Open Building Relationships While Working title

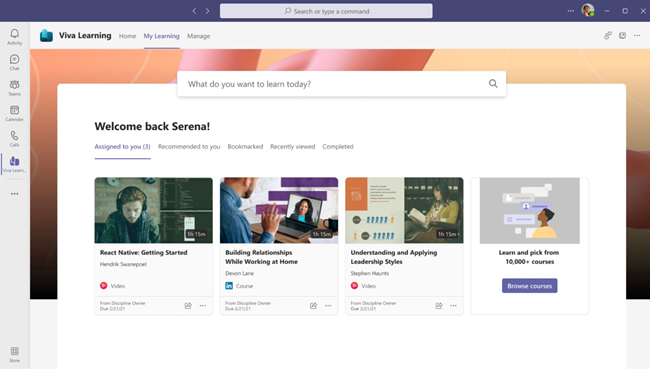[x=262, y=257]
